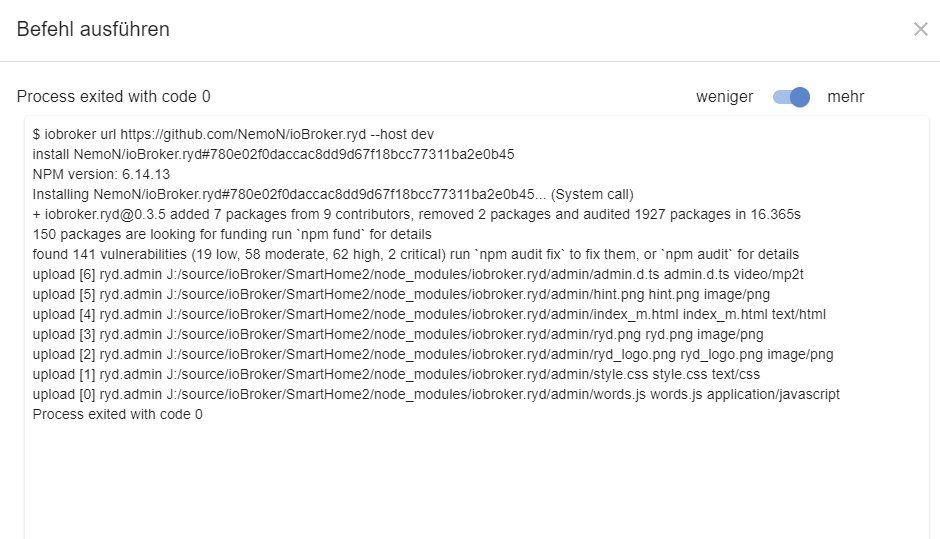Select the 'mehr' label beside the switch
This screenshot has height=539, width=940.
point(845,97)
